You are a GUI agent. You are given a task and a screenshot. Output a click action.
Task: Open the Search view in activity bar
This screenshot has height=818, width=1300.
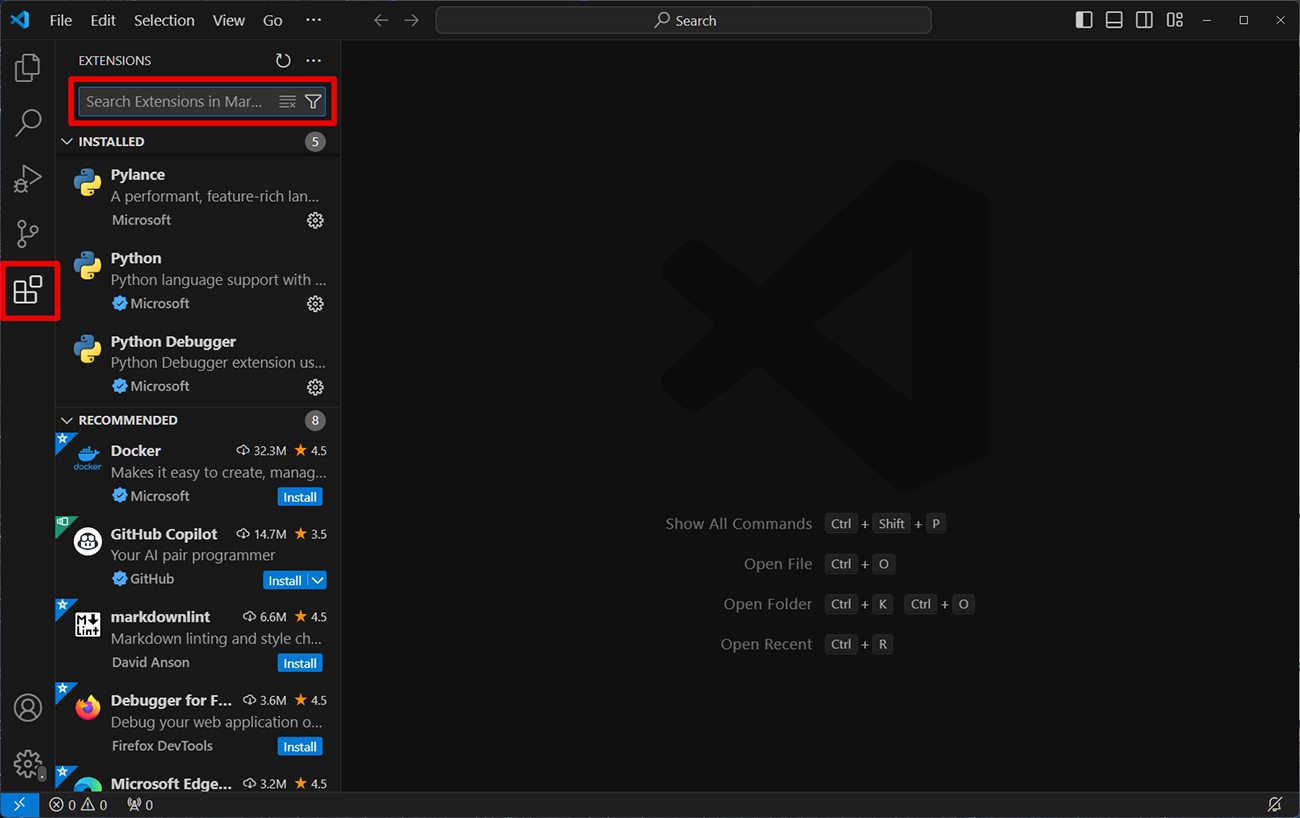pyautogui.click(x=28, y=123)
